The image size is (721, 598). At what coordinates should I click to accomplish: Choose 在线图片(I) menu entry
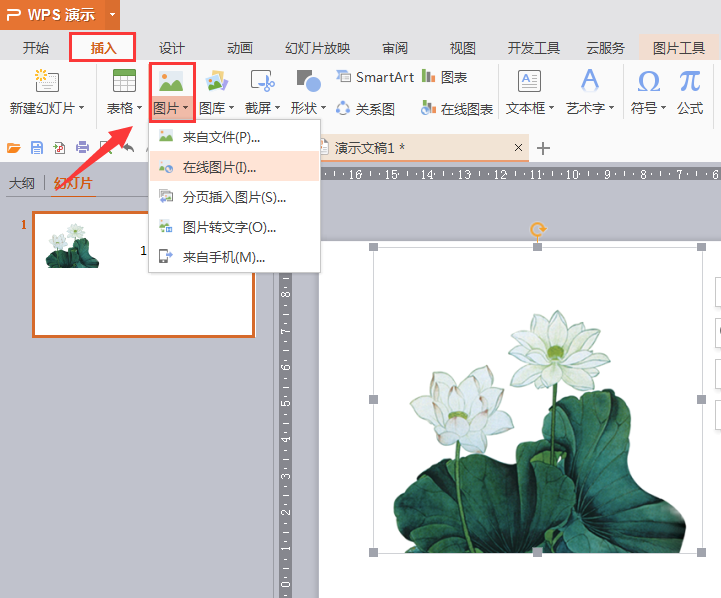235,166
